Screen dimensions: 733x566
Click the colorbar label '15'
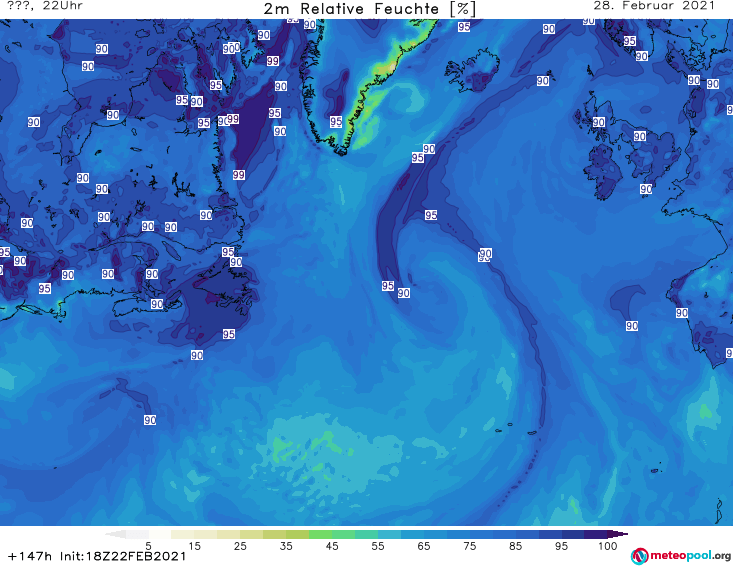194,545
